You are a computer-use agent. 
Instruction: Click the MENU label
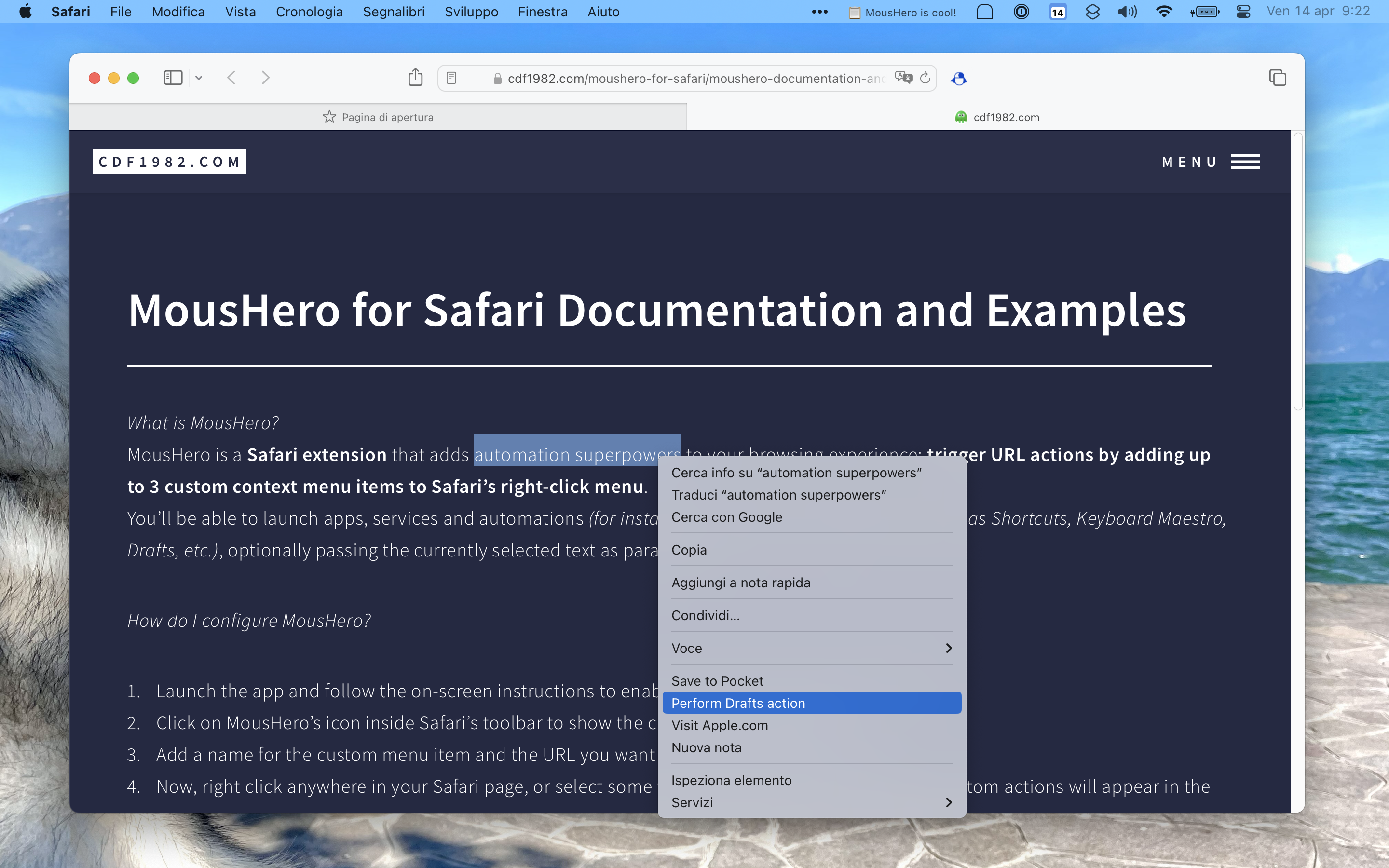pos(1189,162)
